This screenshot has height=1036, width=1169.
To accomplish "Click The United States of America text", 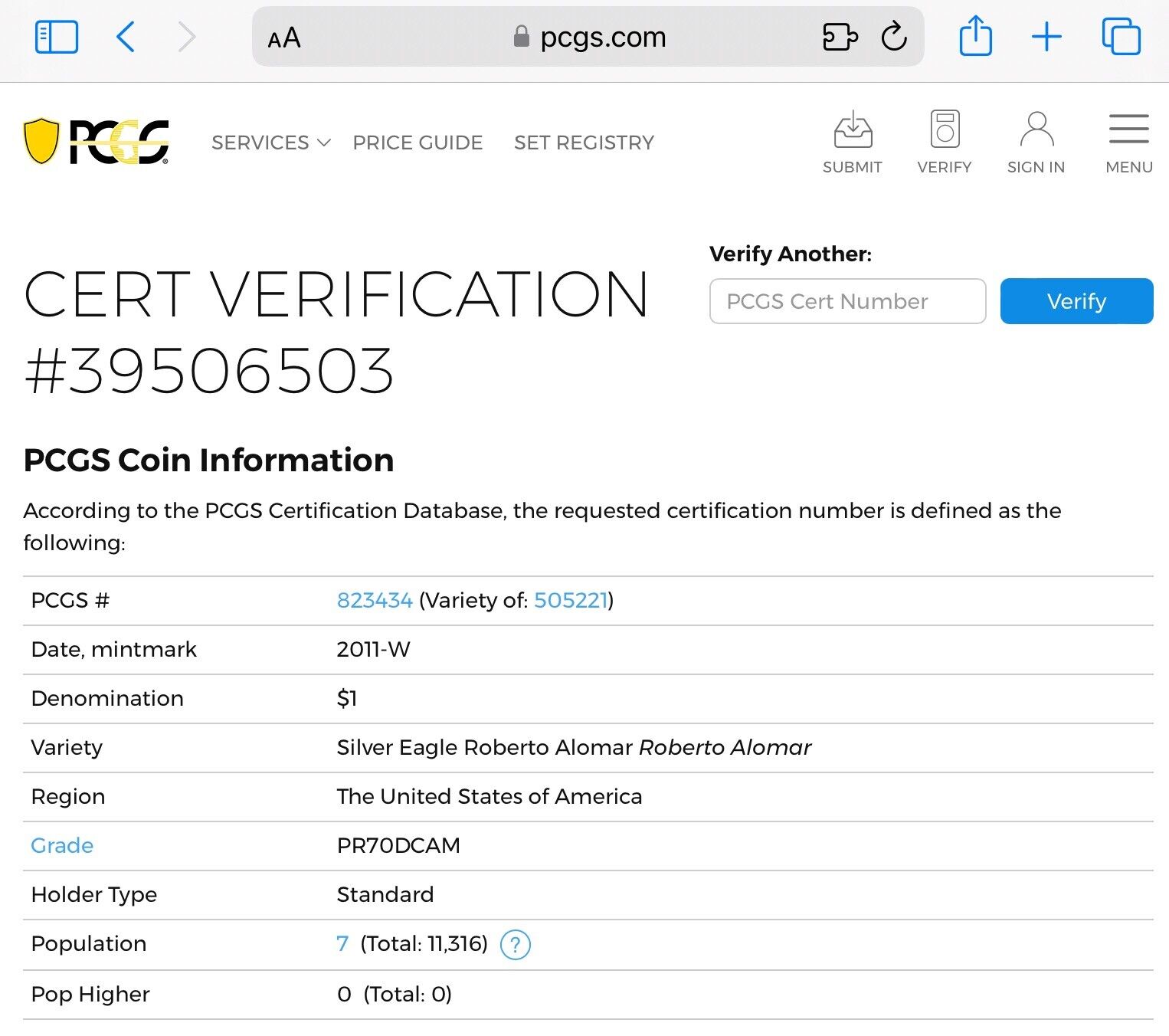I will click(x=490, y=796).
